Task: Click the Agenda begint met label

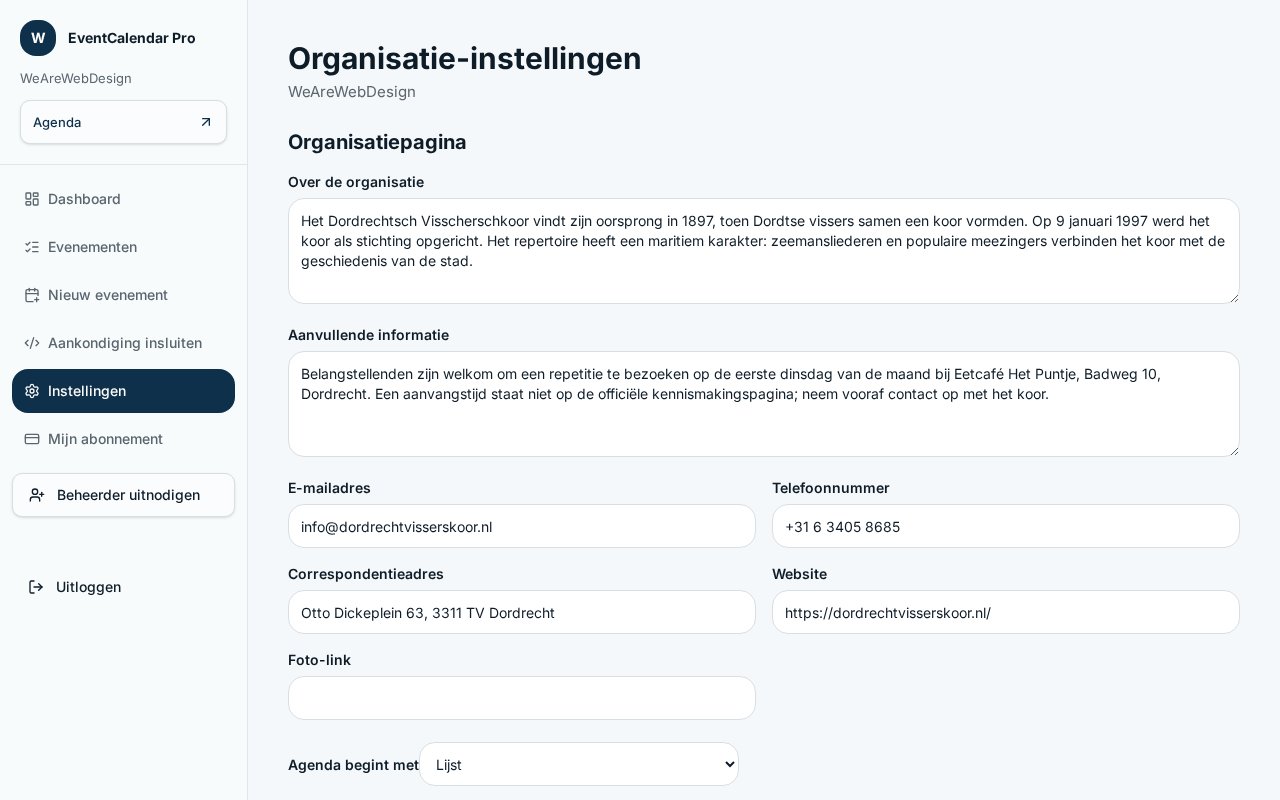Action: [x=353, y=765]
